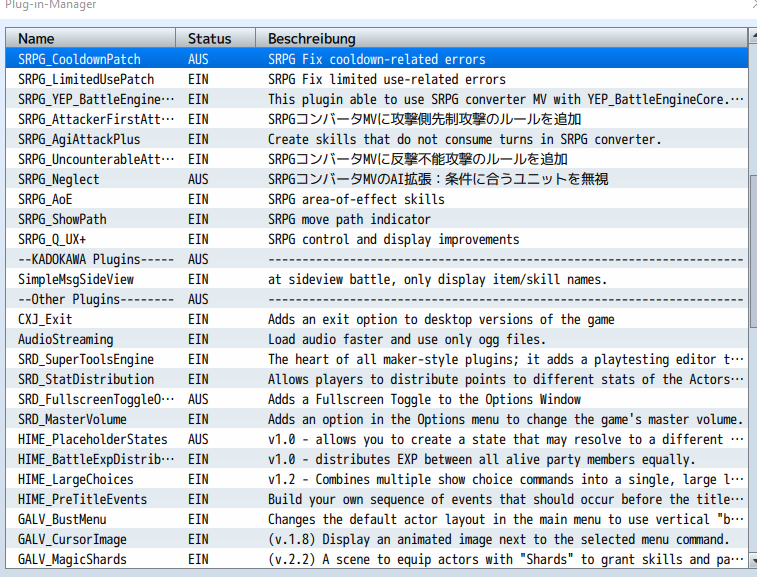Viewport: 757px width, 577px height.
Task: Click AUS status of HIME_PlaceholderStates
Action: click(198, 440)
